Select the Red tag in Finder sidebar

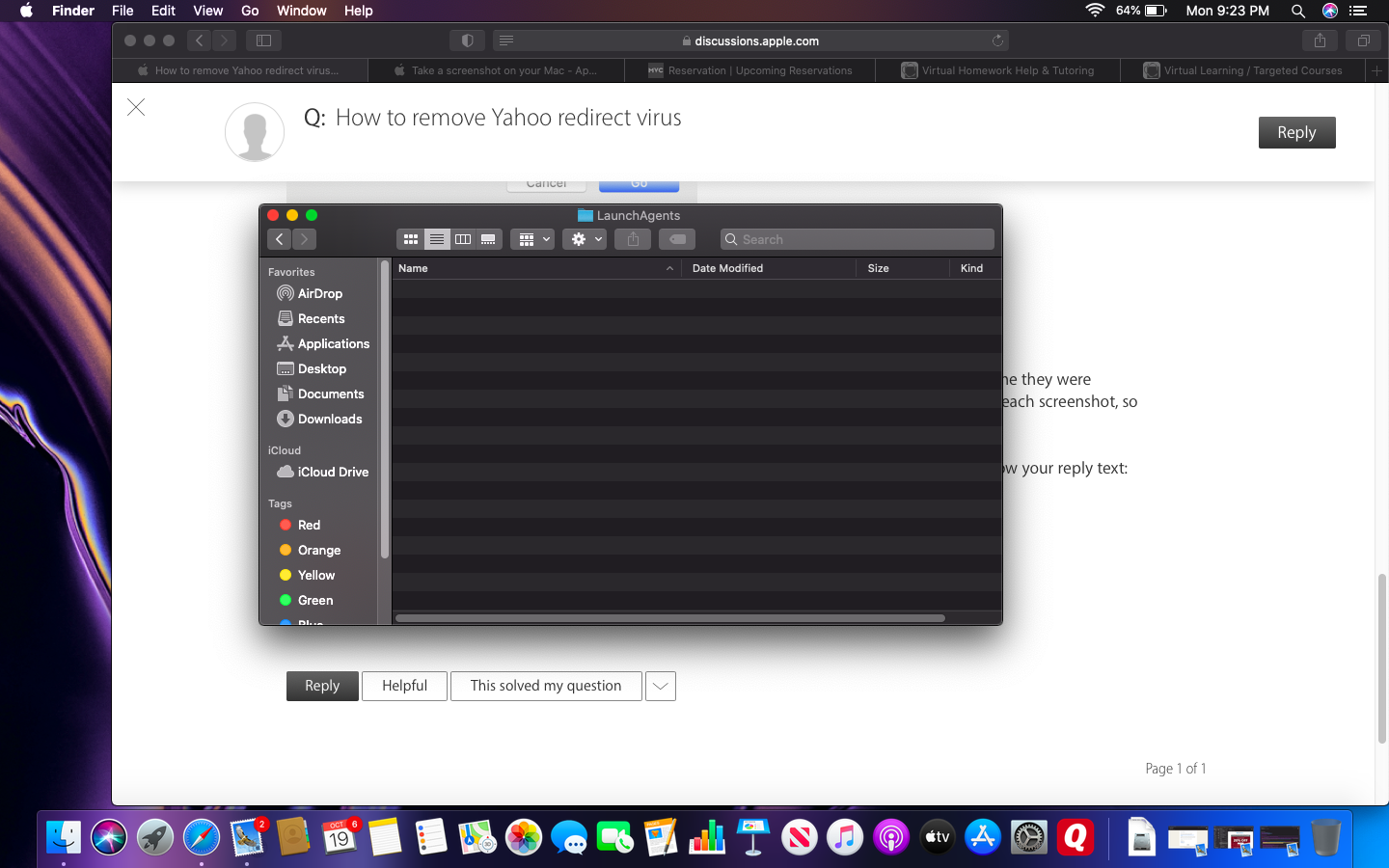pyautogui.click(x=300, y=525)
